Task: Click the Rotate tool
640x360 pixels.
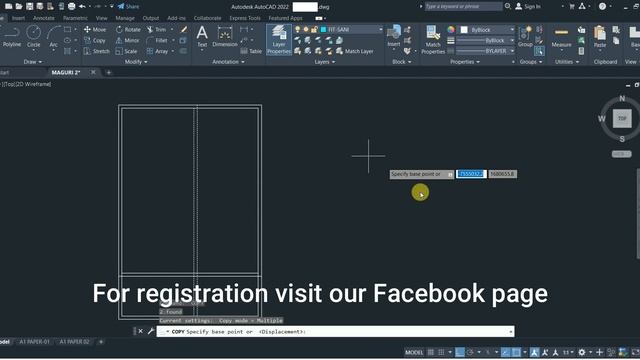Action: (x=128, y=29)
